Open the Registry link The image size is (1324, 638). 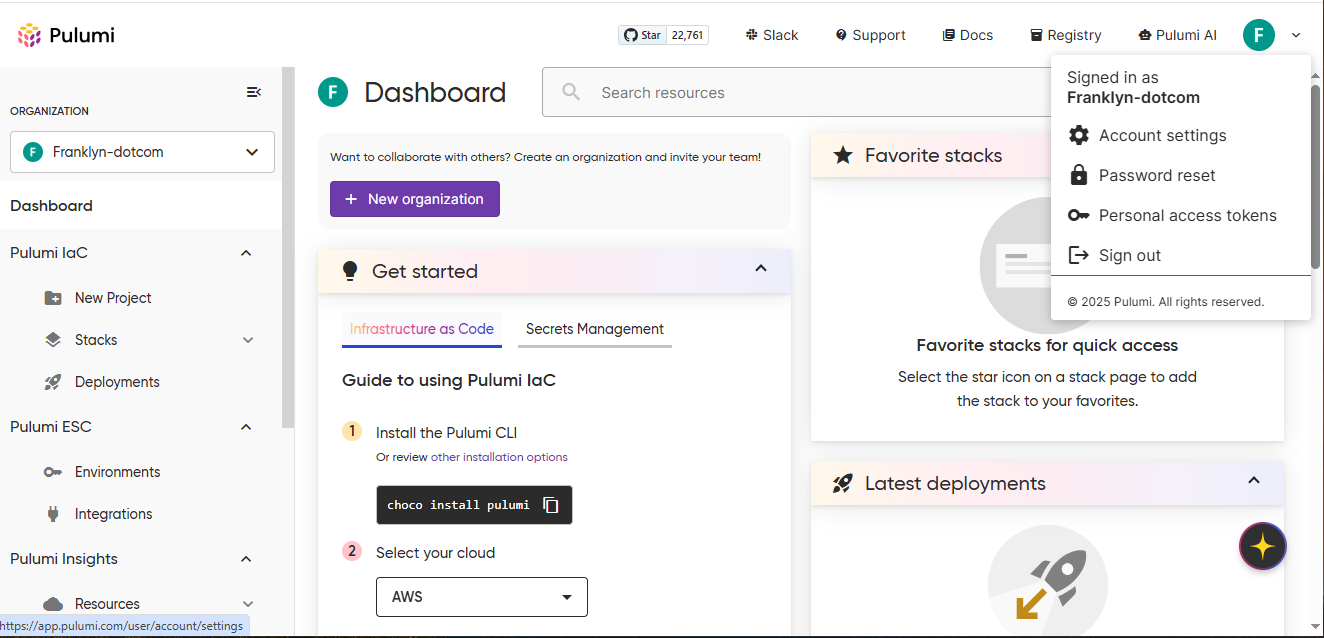(x=1065, y=35)
